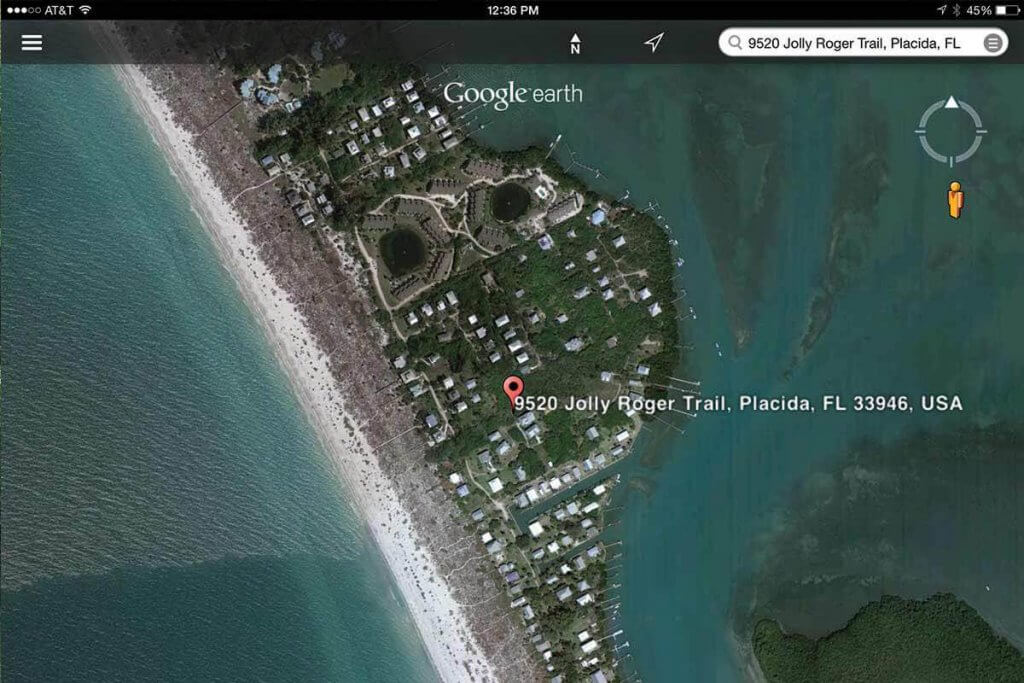
Task: Tap the compass ring bottom tick
Action: click(951, 162)
